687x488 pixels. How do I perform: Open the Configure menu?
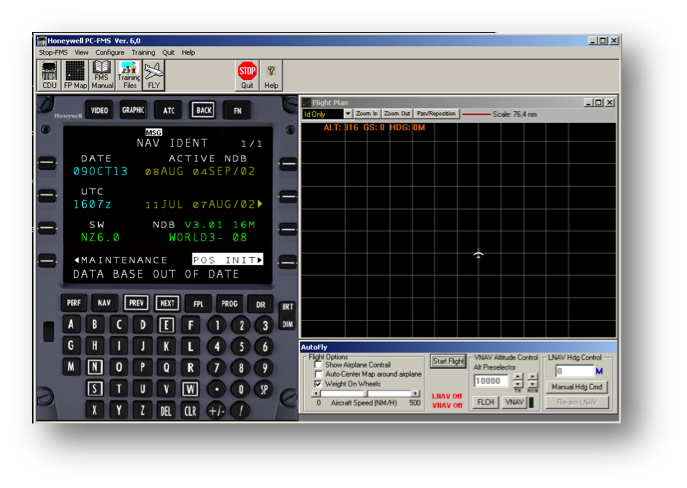[110, 52]
